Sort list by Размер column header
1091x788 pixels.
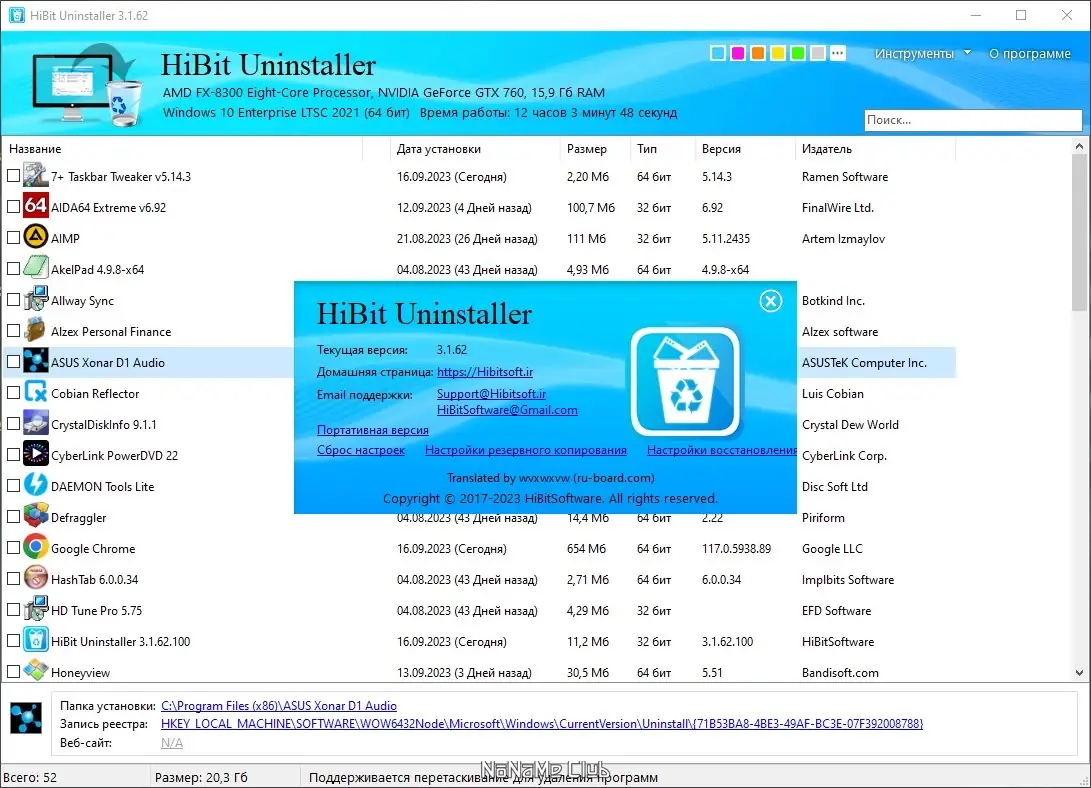tap(595, 149)
